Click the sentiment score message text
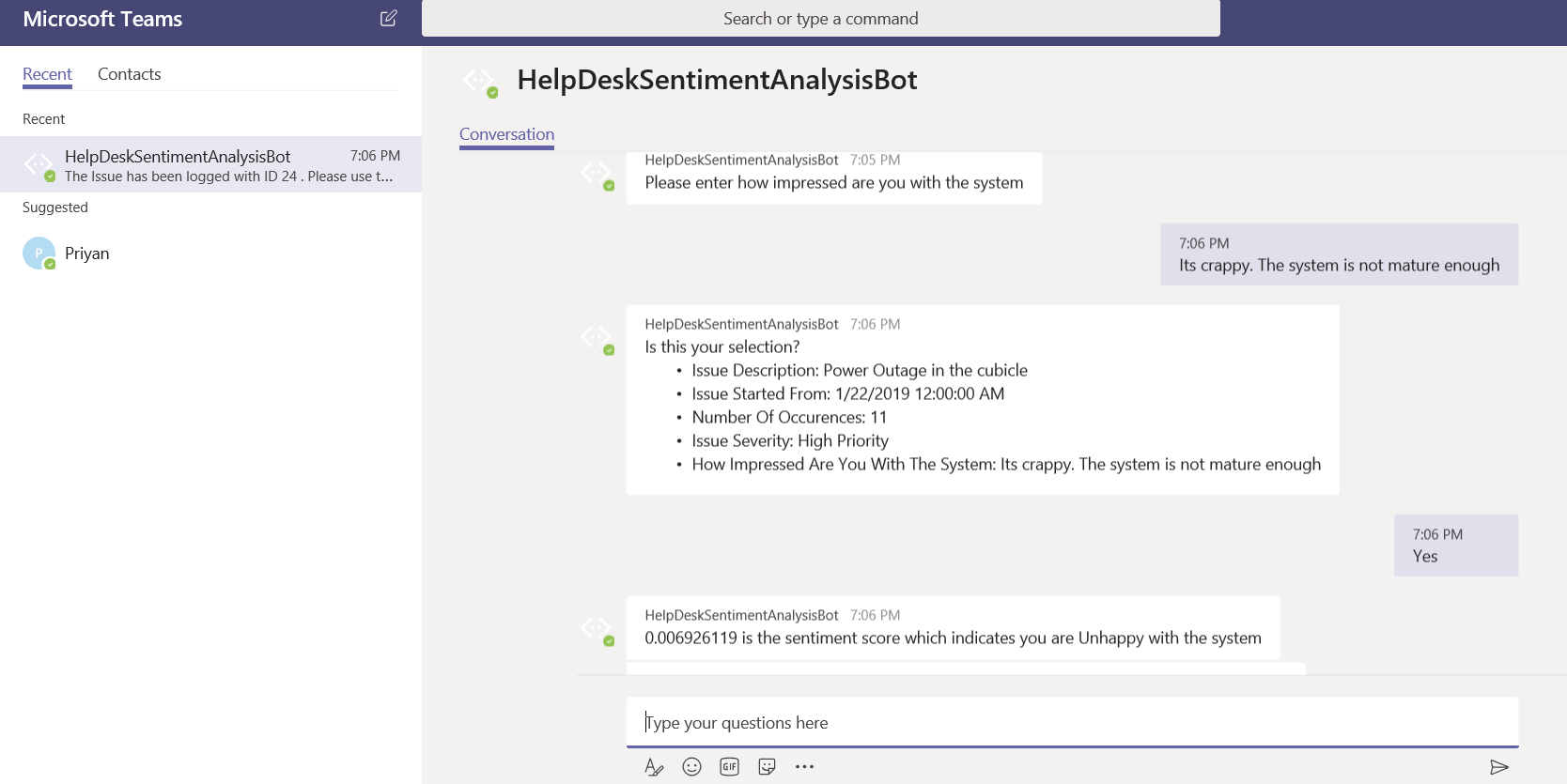The image size is (1567, 784). (x=953, y=638)
